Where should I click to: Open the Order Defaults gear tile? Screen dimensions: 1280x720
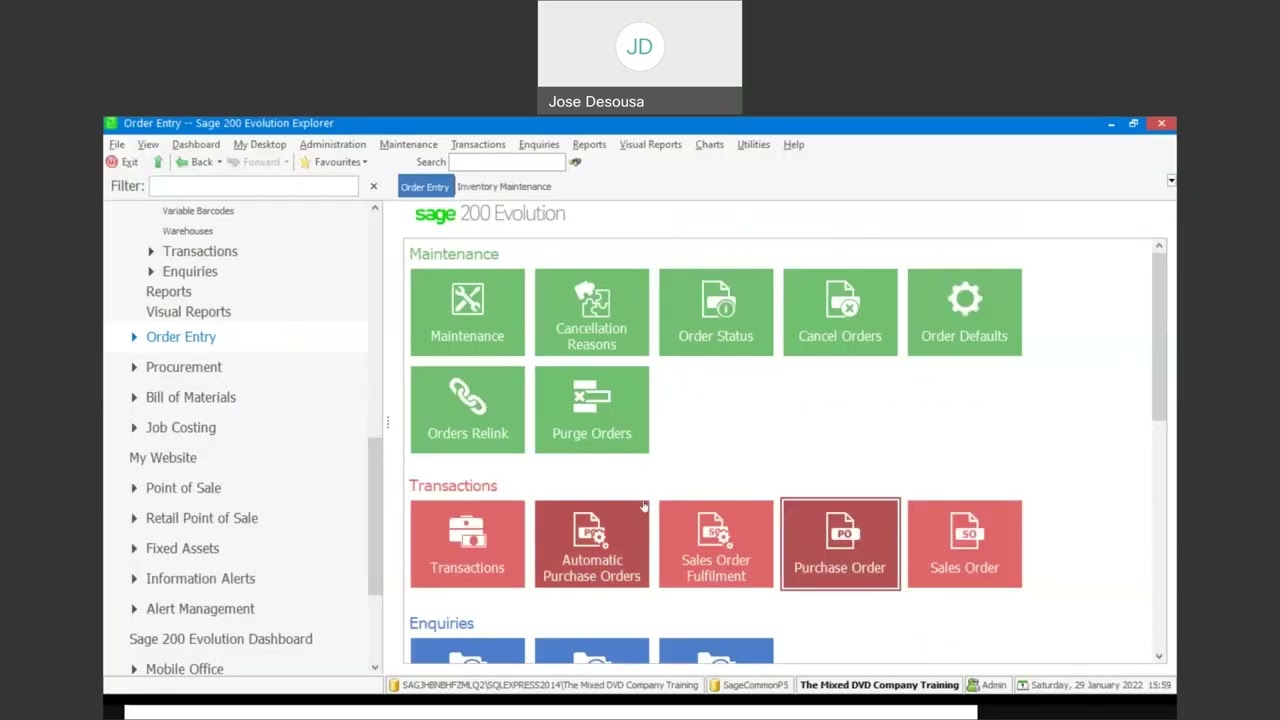click(x=964, y=312)
